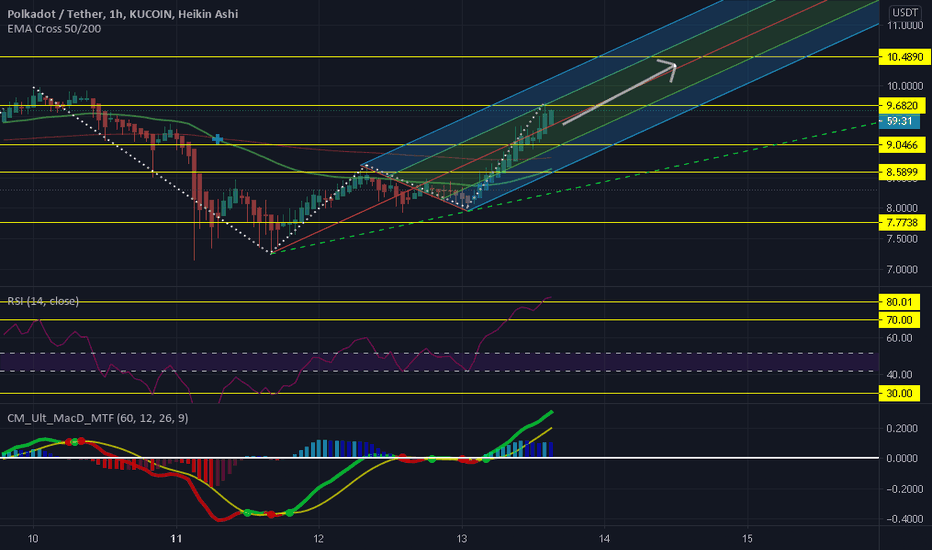Screen dimensions: 932x550
Task: Click the RSI 60.00 axis value
Action: coord(899,338)
